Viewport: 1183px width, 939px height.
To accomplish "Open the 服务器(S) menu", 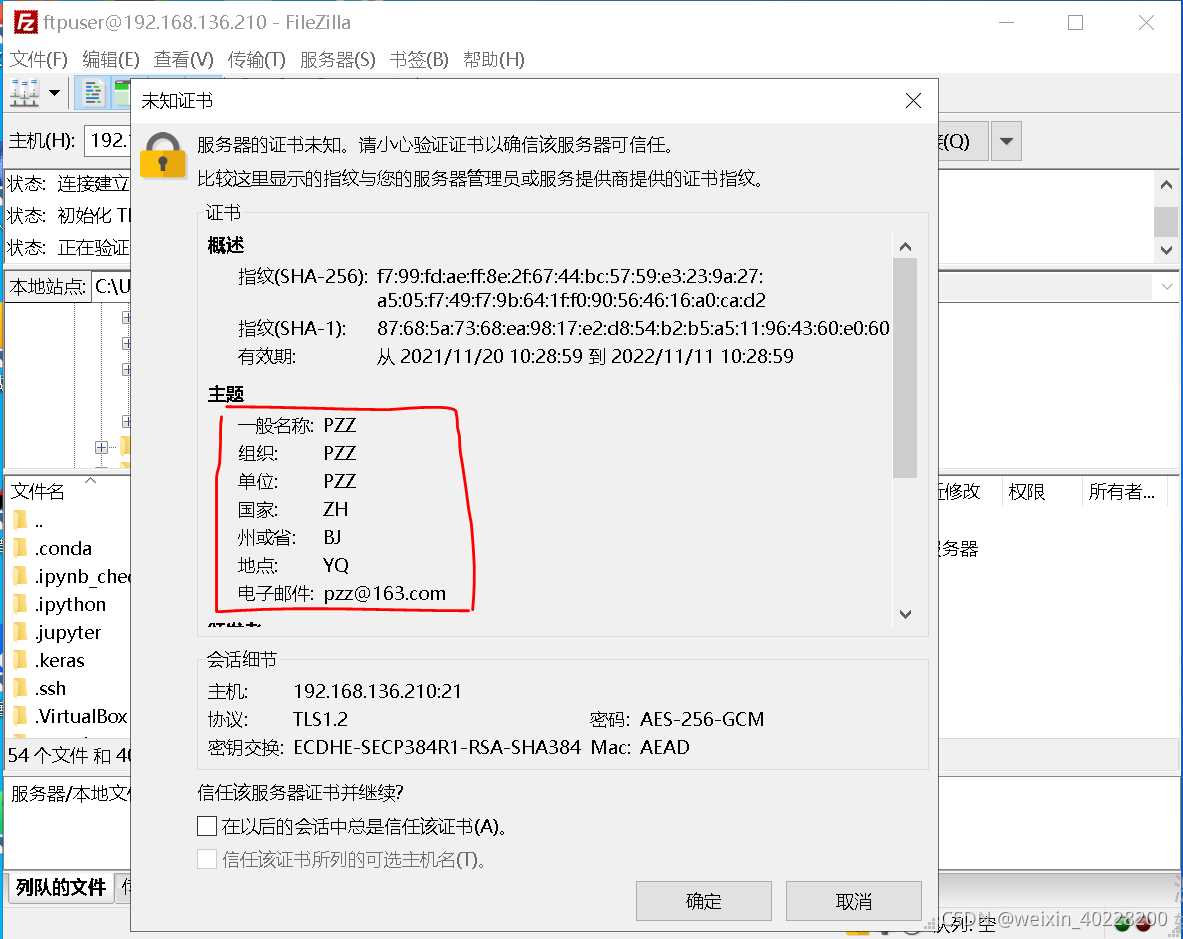I will [x=337, y=59].
